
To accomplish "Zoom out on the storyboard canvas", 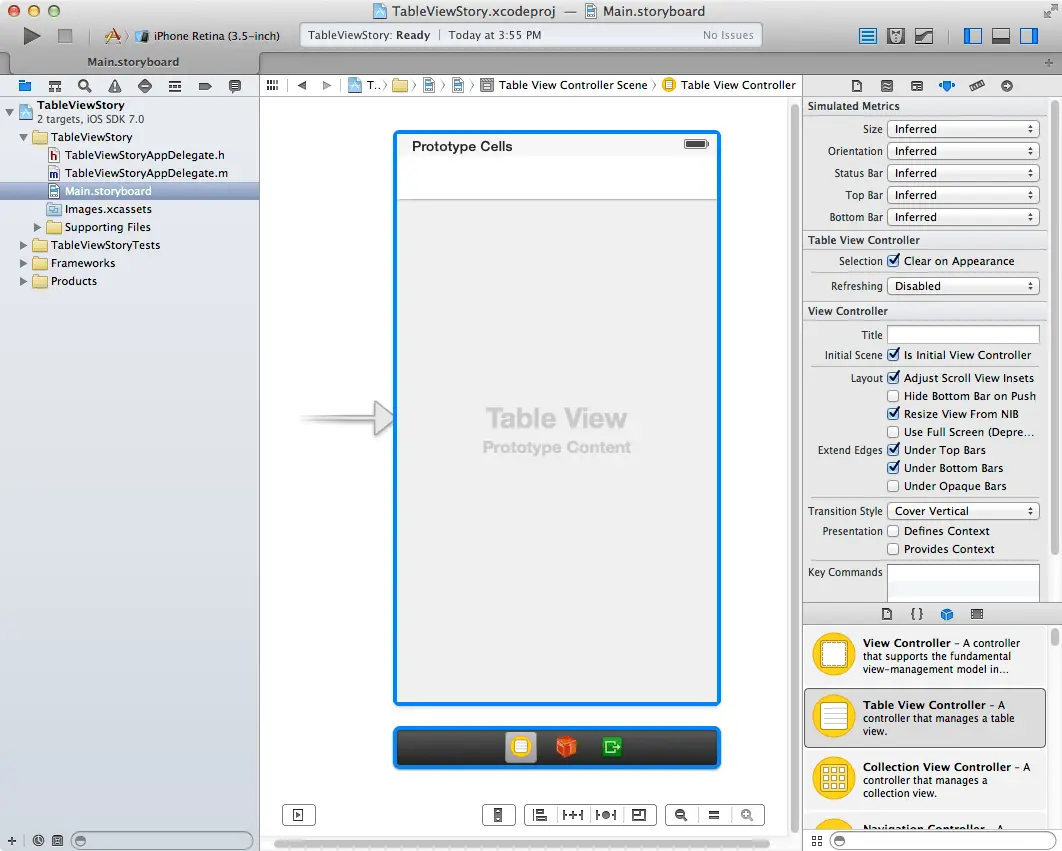I will click(x=681, y=815).
